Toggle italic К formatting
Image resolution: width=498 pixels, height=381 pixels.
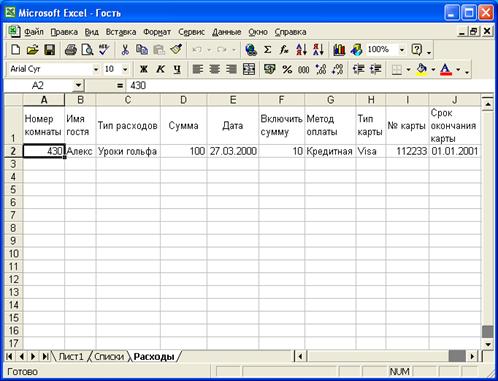pos(160,69)
